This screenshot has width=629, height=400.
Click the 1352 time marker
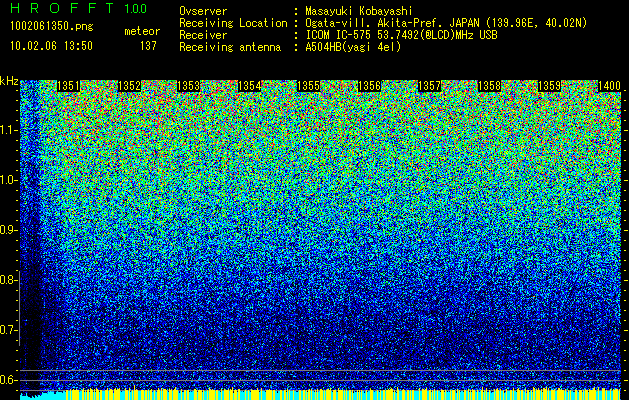click(x=130, y=86)
